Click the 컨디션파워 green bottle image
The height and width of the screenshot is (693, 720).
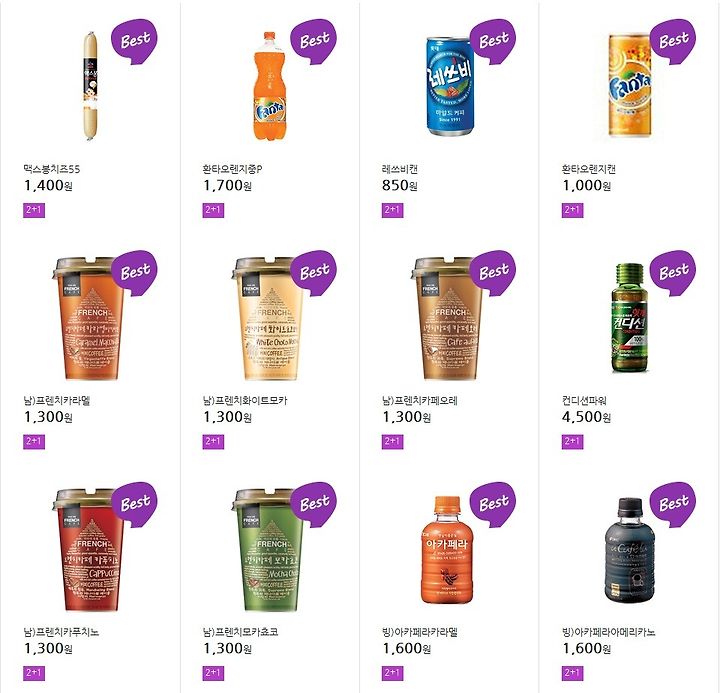click(630, 317)
